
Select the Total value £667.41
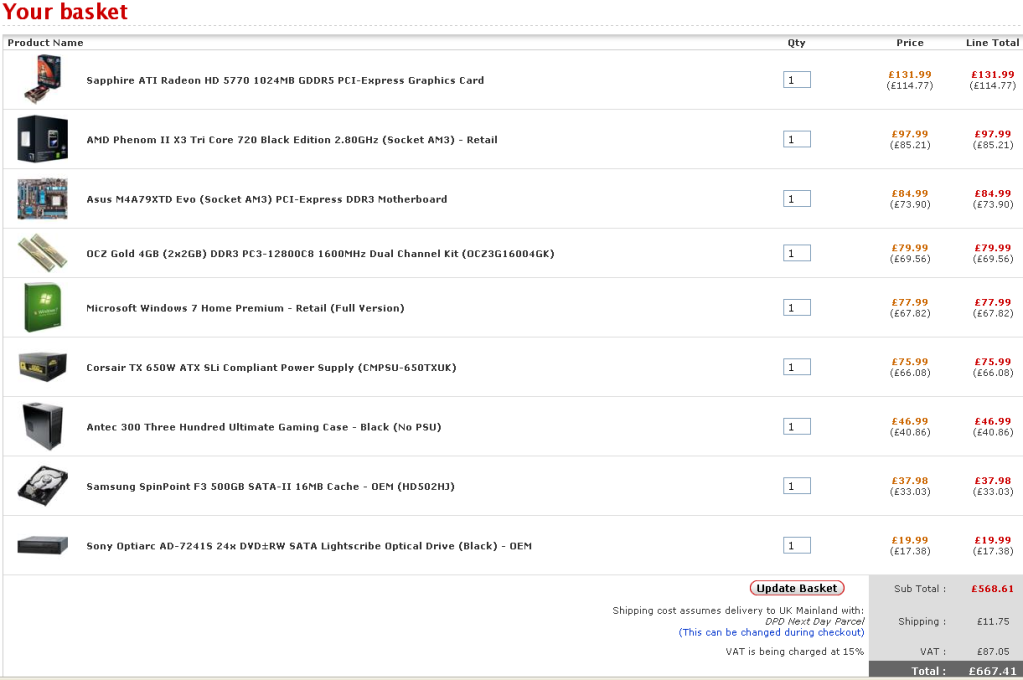point(992,671)
